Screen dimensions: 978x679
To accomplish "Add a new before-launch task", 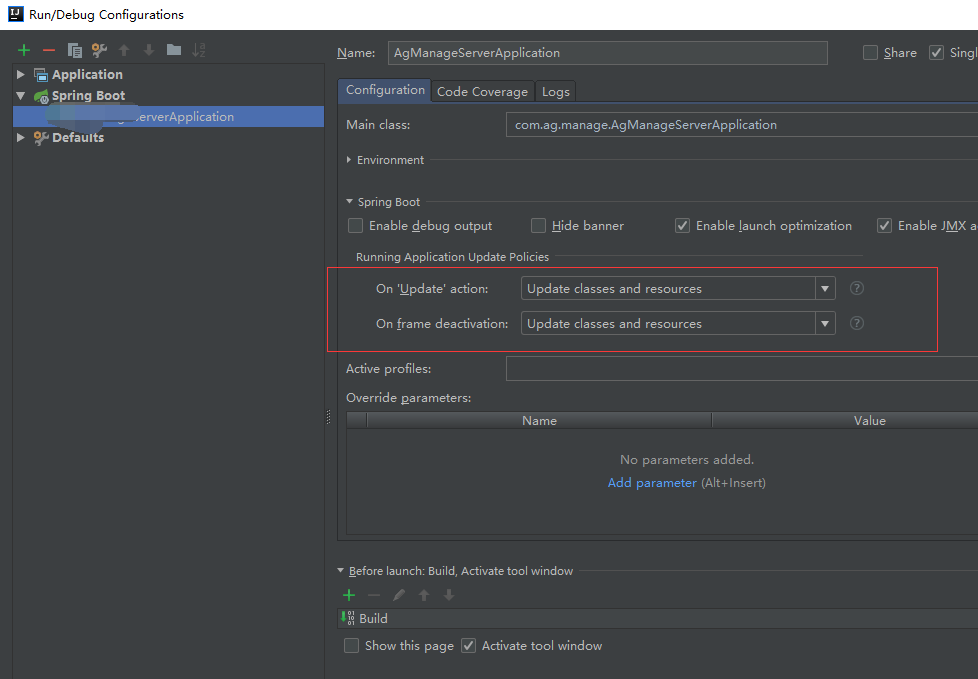I will tap(348, 594).
